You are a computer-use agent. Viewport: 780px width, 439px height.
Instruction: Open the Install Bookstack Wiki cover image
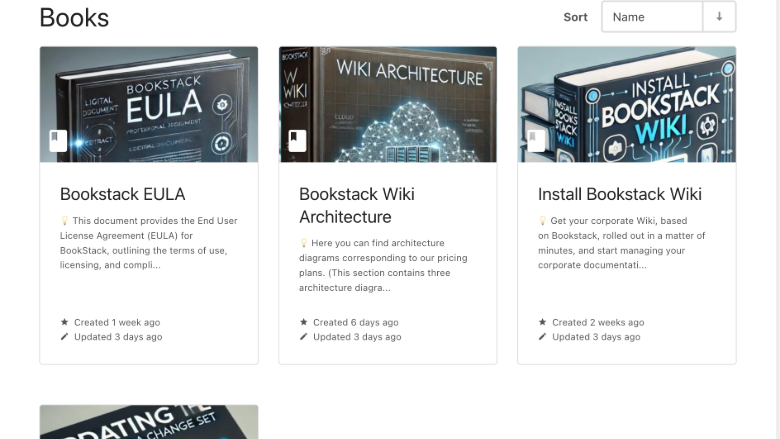coord(627,104)
